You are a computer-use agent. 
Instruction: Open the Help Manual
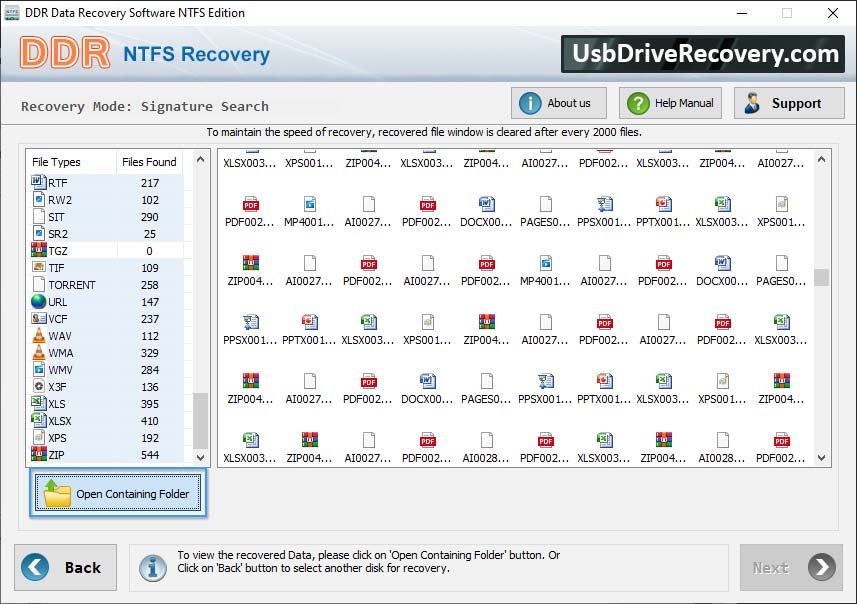670,103
